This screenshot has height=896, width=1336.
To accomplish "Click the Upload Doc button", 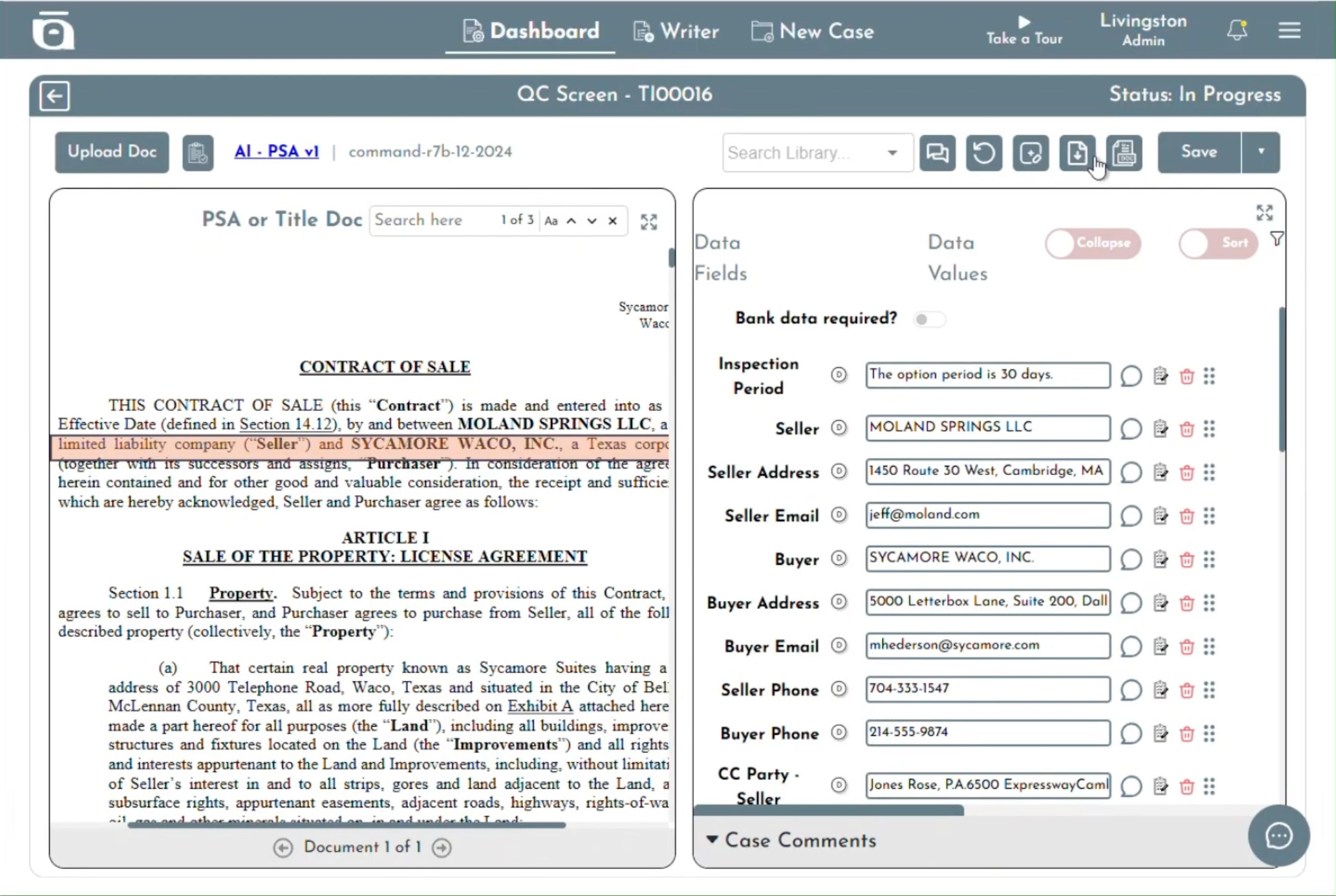I will [x=112, y=152].
